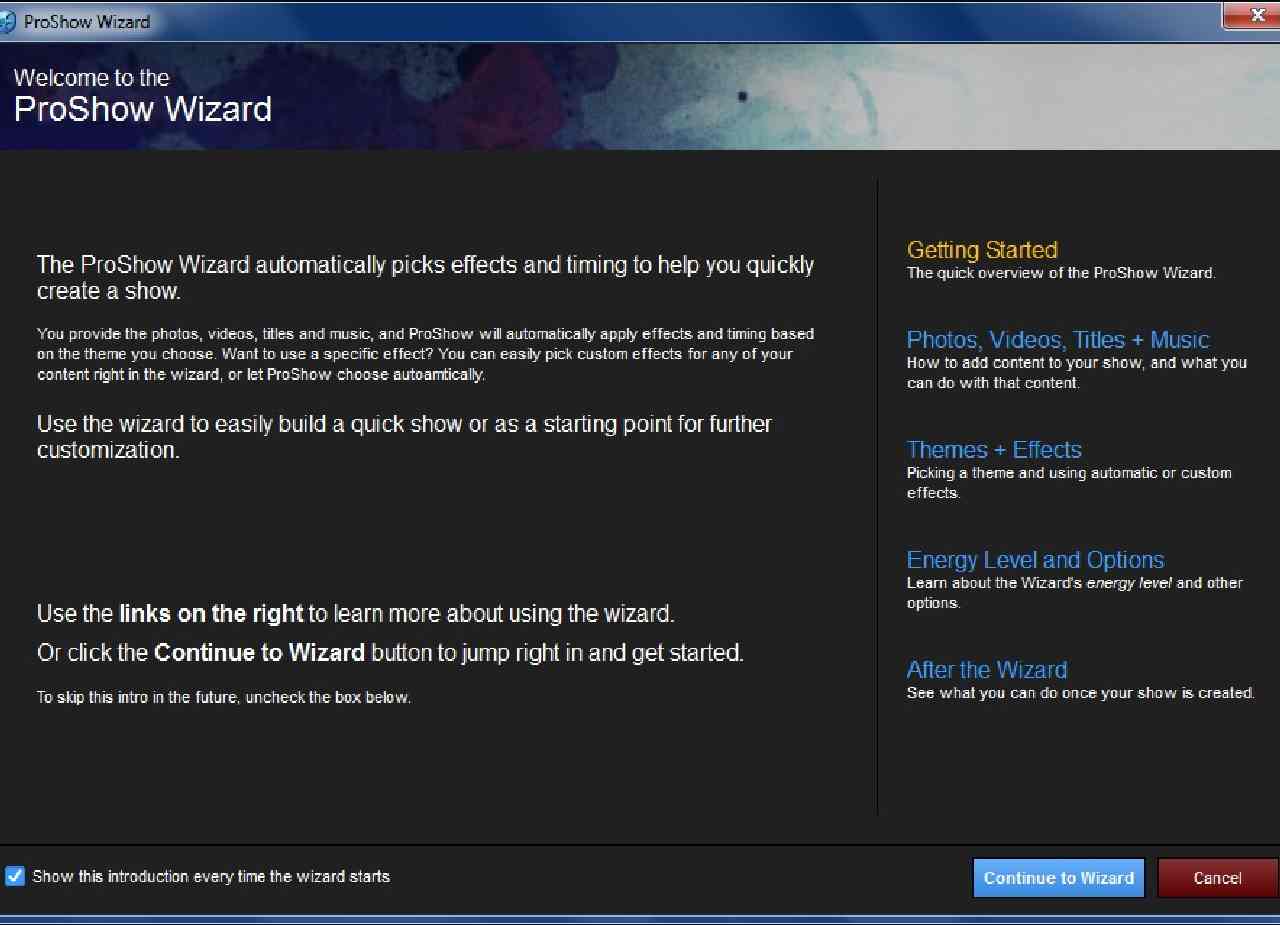
Task: Cancel the ProShow Wizard
Action: [1217, 878]
